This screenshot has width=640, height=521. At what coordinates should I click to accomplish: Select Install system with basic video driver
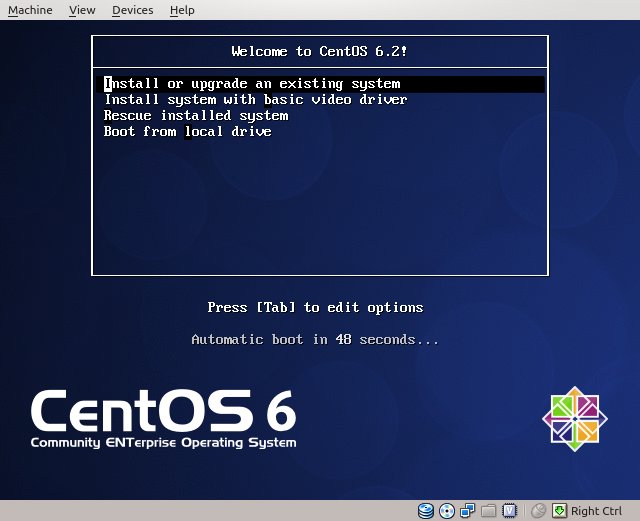(x=256, y=100)
